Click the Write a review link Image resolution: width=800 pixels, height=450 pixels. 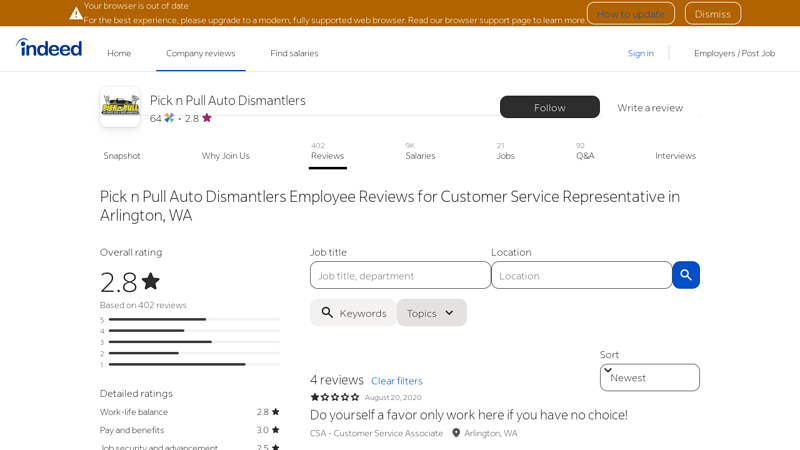click(650, 107)
